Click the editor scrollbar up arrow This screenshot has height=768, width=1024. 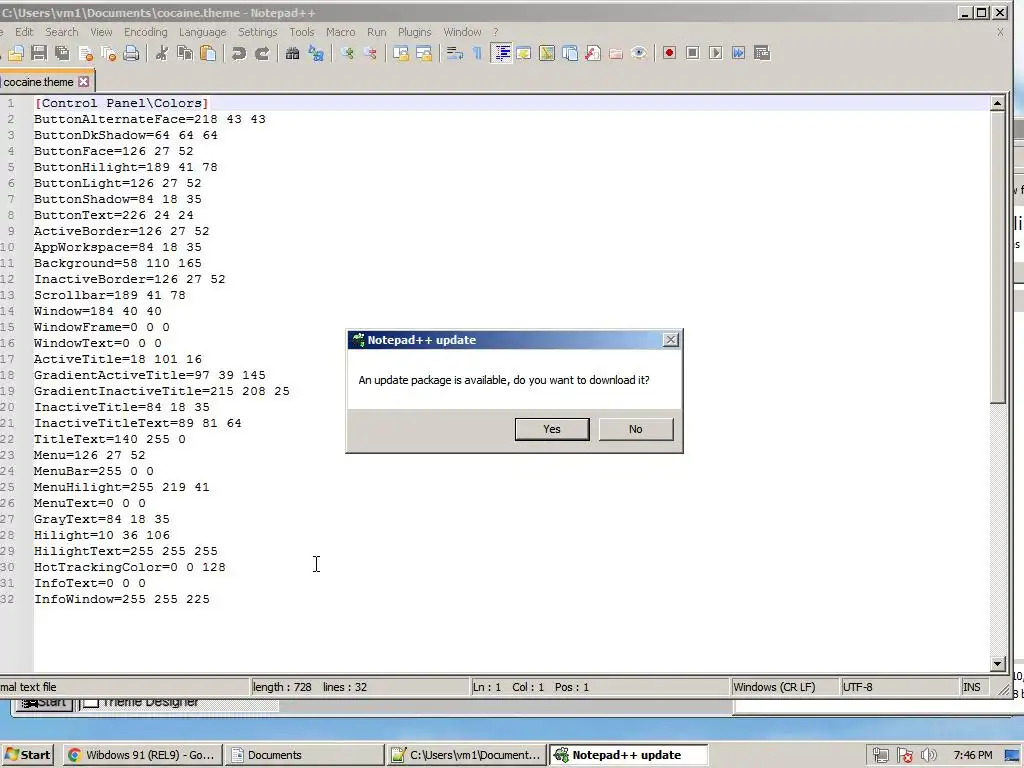click(x=997, y=103)
